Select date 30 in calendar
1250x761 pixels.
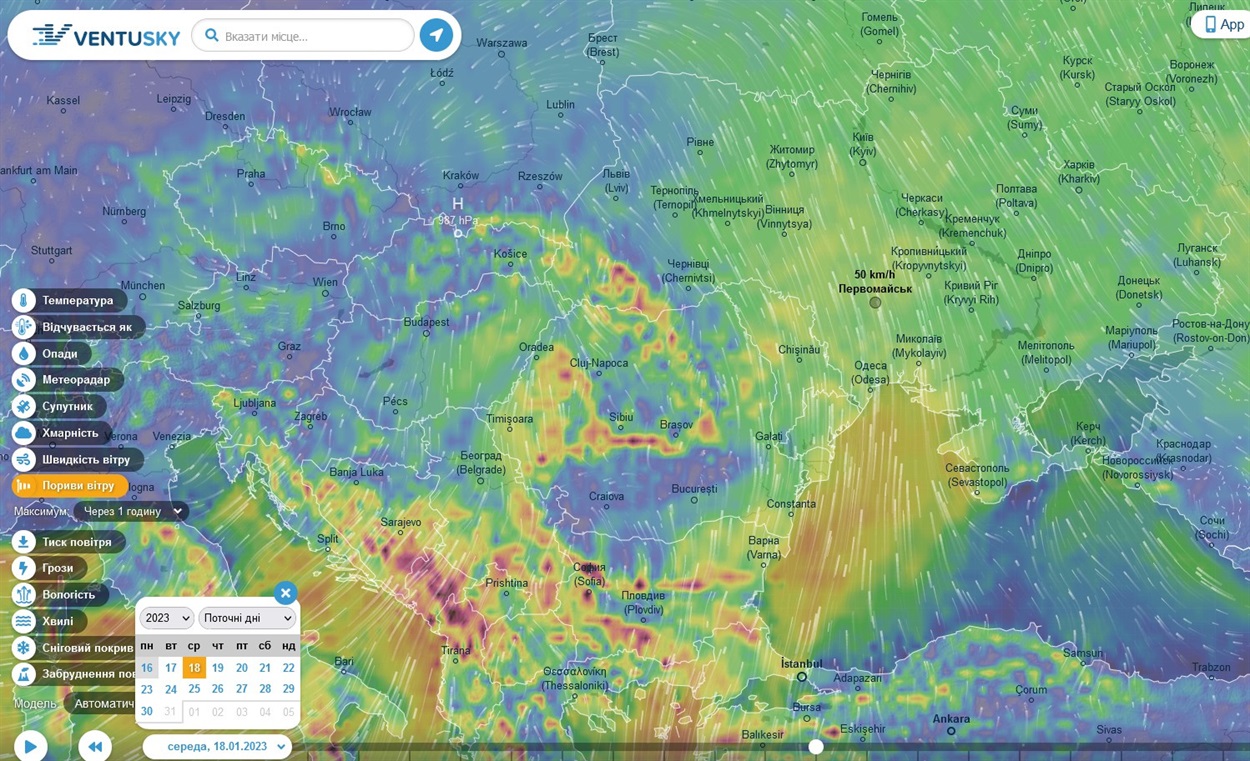[147, 712]
